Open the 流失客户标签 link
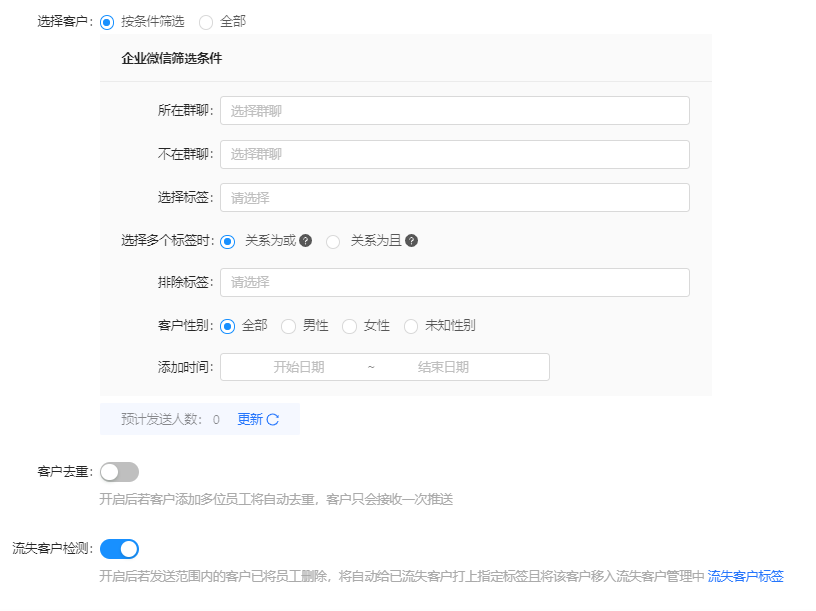 (x=745, y=576)
